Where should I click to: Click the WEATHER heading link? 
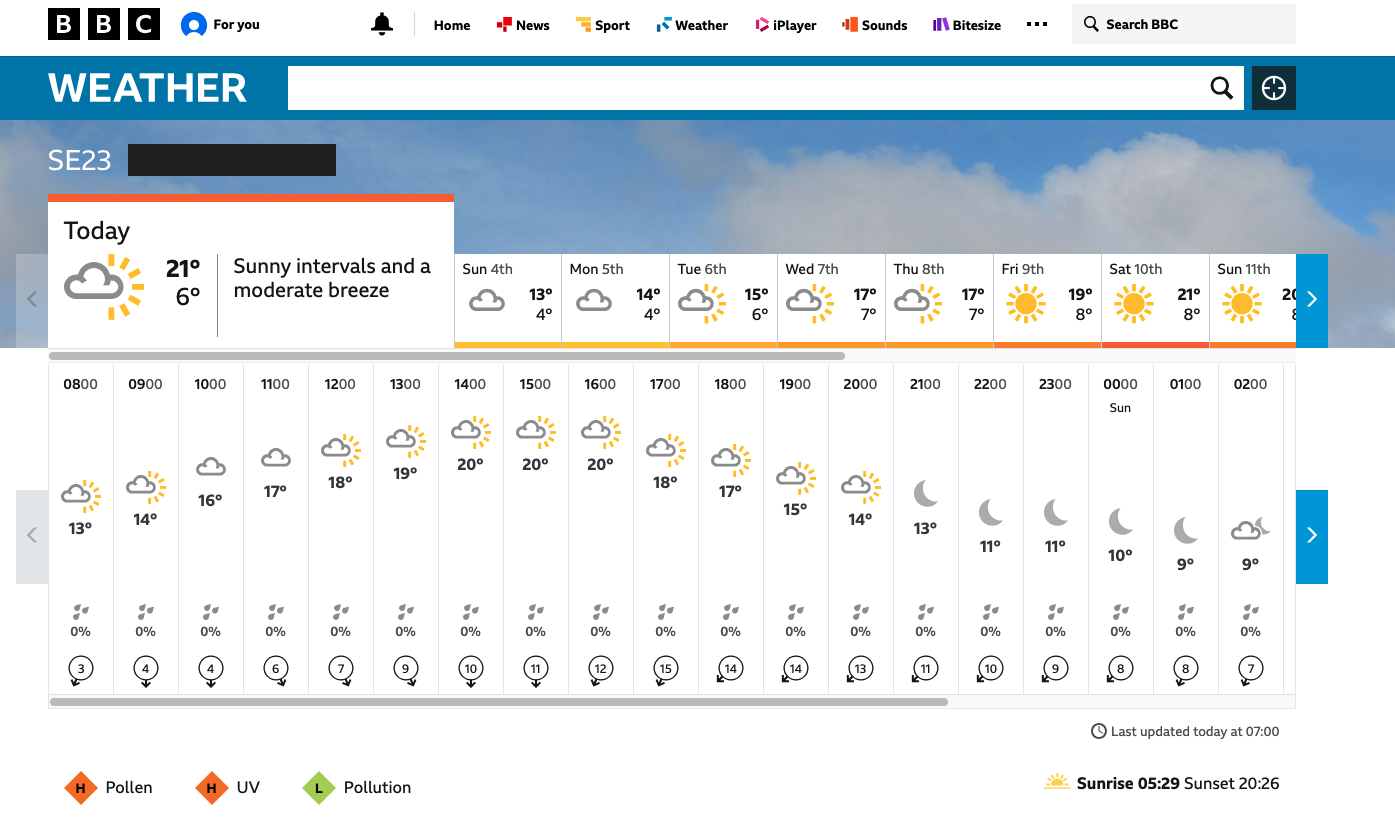[147, 88]
